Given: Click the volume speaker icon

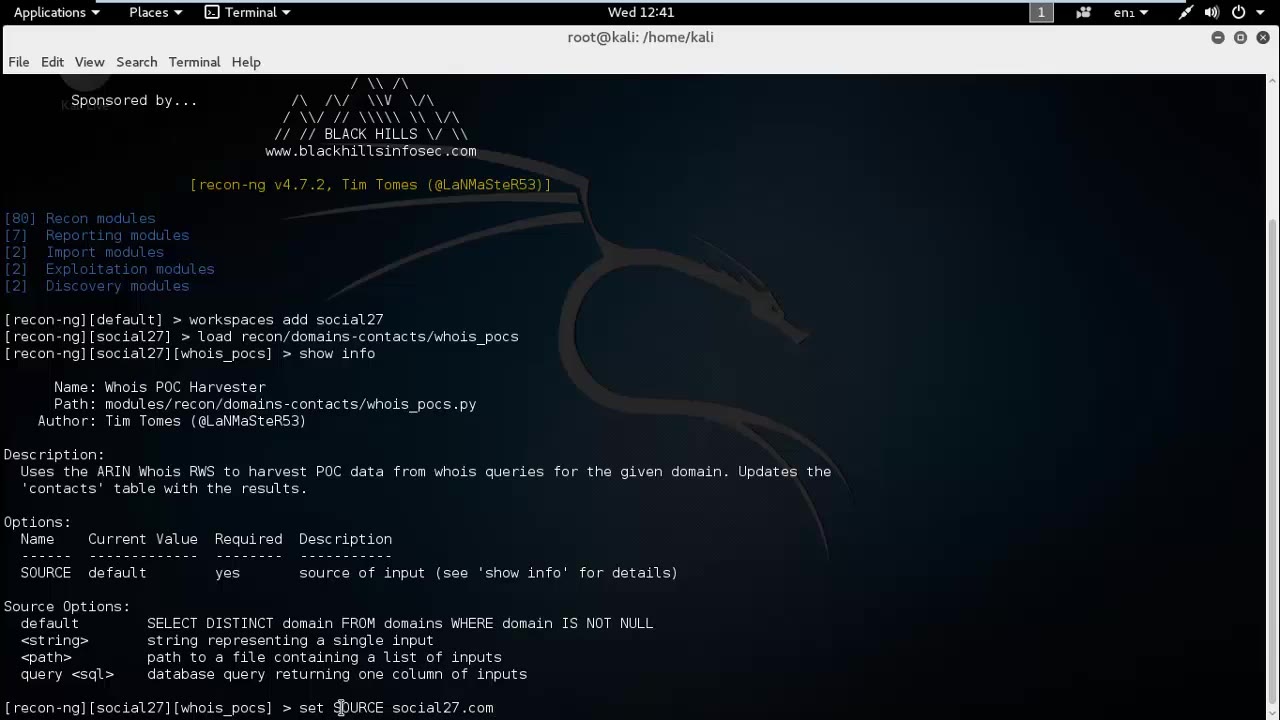Looking at the screenshot, I should [1211, 12].
